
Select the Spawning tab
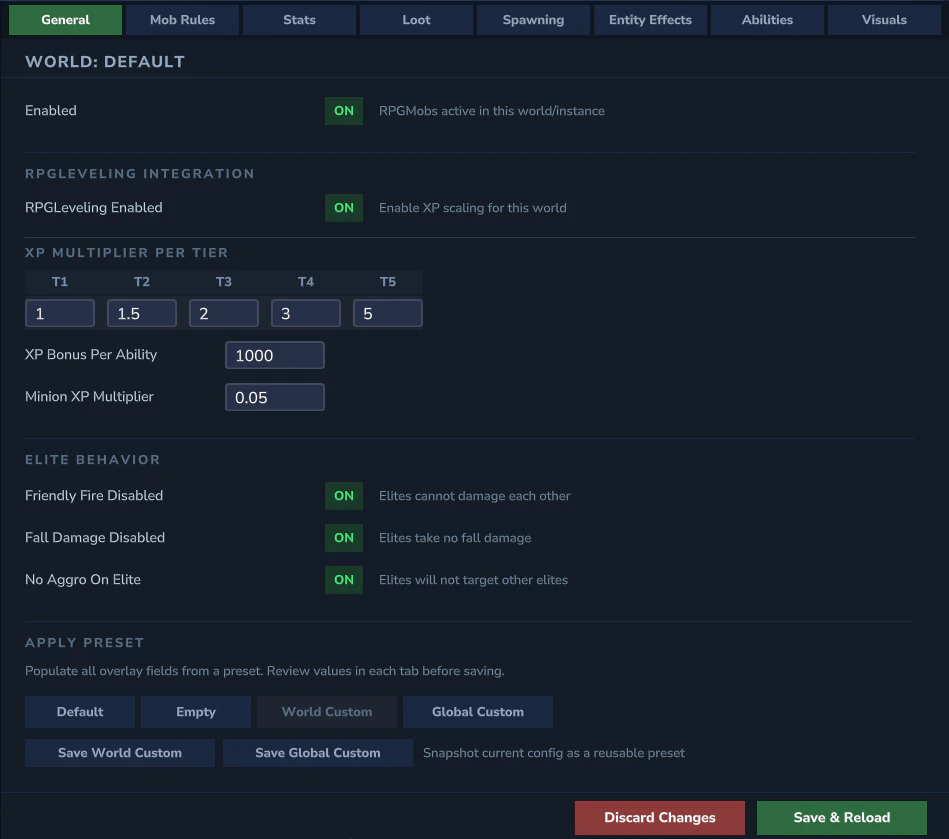tap(533, 20)
